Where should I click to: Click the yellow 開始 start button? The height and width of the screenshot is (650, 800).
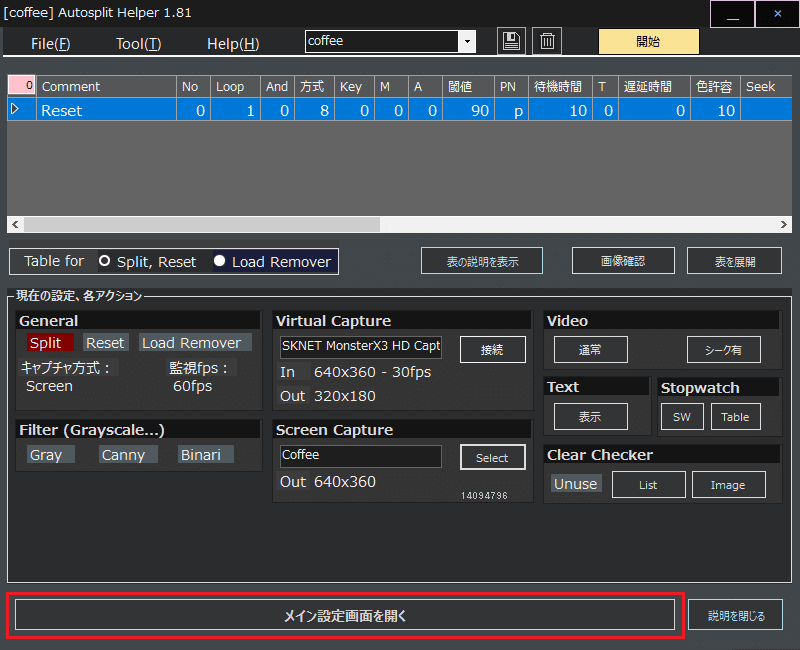coord(648,41)
